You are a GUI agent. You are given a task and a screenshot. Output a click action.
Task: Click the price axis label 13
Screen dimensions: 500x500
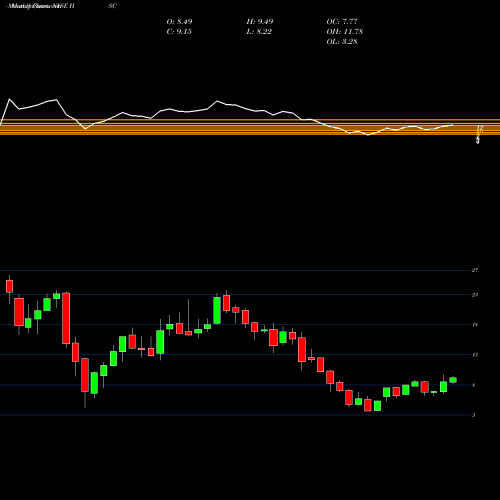(x=475, y=355)
